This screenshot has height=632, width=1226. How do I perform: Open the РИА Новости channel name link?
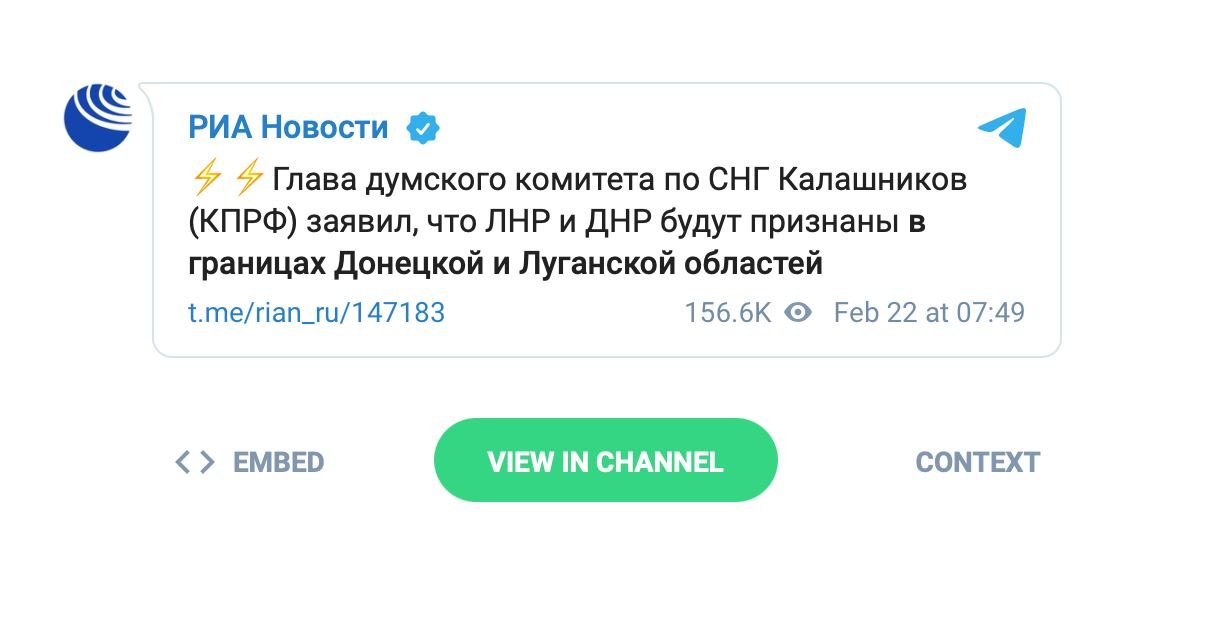[288, 128]
